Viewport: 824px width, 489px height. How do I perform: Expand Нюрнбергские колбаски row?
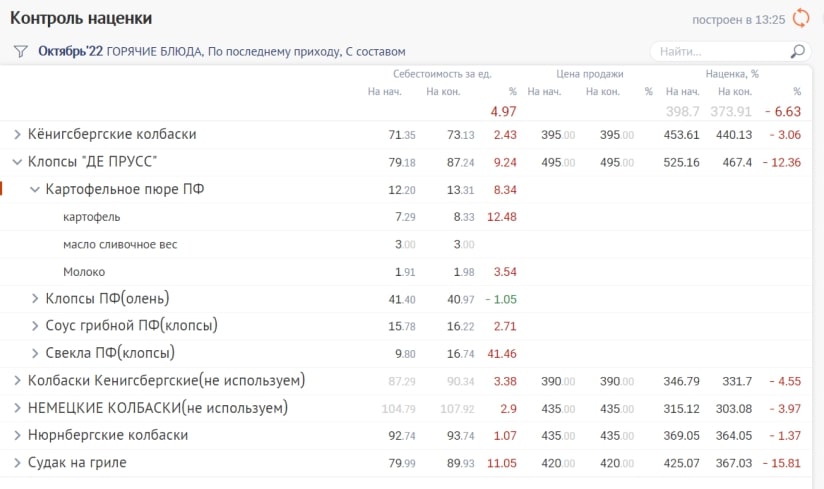tap(17, 435)
